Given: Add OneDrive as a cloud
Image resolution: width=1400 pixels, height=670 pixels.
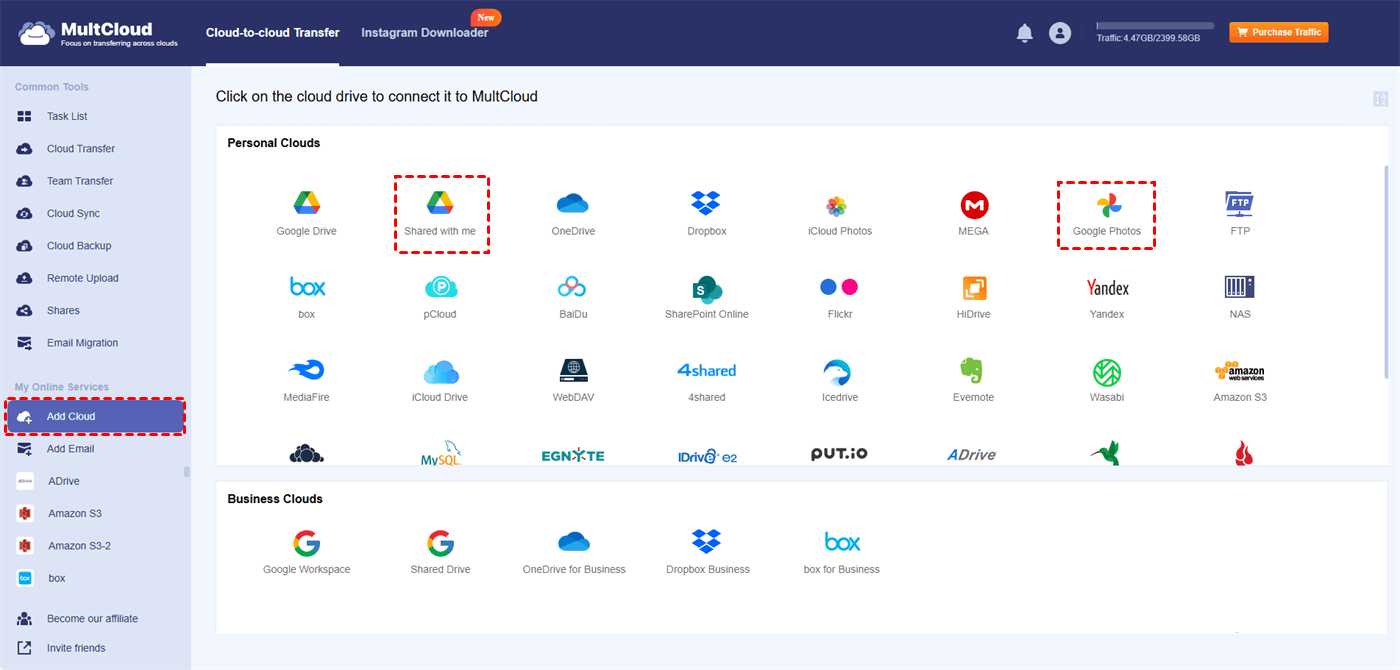Looking at the screenshot, I should (573, 213).
